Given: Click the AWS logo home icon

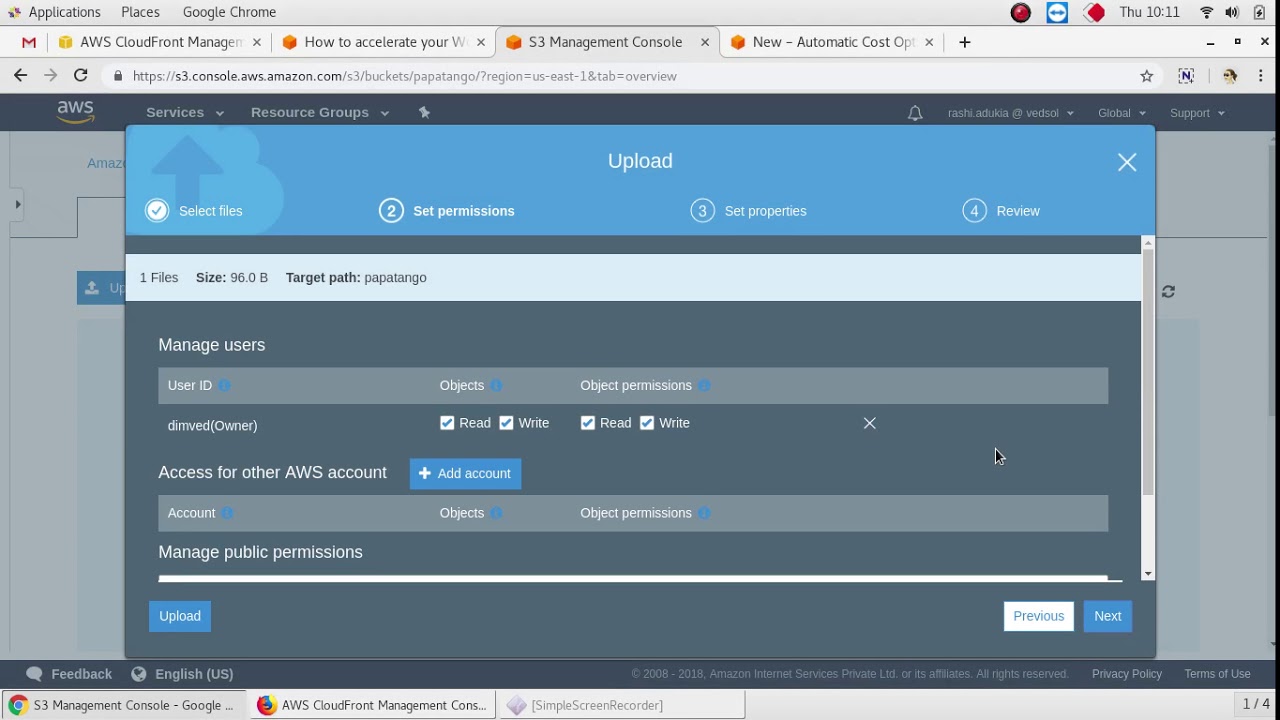Looking at the screenshot, I should [76, 112].
